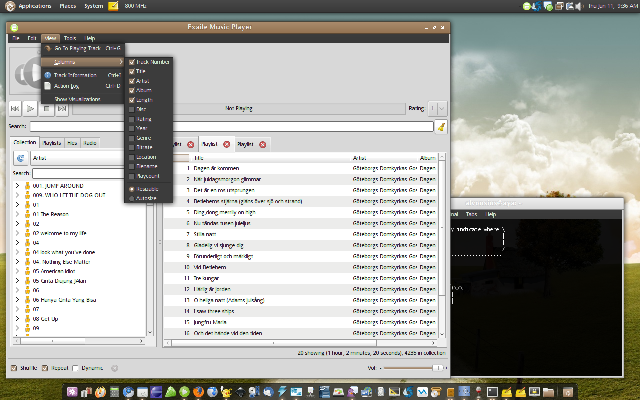Toggle the Shuffle checkbox
The height and width of the screenshot is (400, 640).
pyautogui.click(x=13, y=368)
